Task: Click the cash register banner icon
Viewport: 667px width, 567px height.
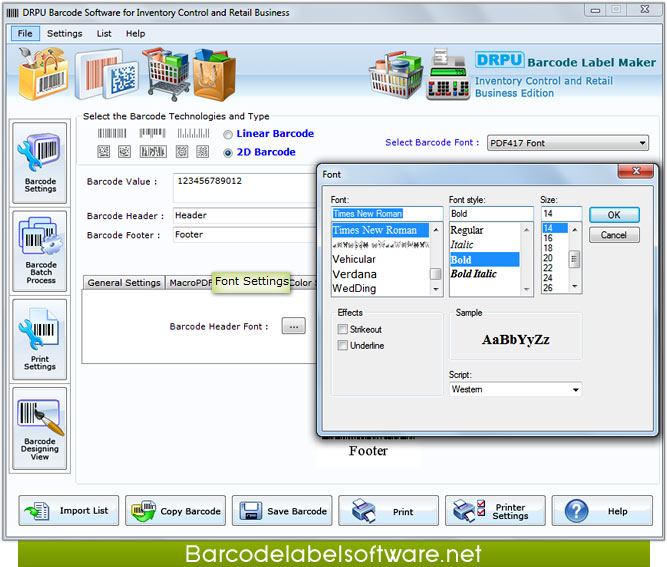Action: [x=448, y=75]
